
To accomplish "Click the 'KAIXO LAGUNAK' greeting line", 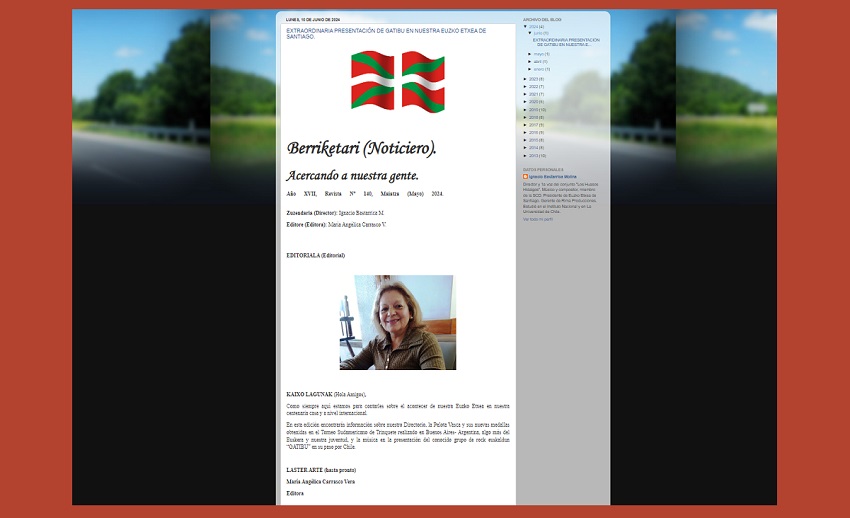I will (x=326, y=394).
